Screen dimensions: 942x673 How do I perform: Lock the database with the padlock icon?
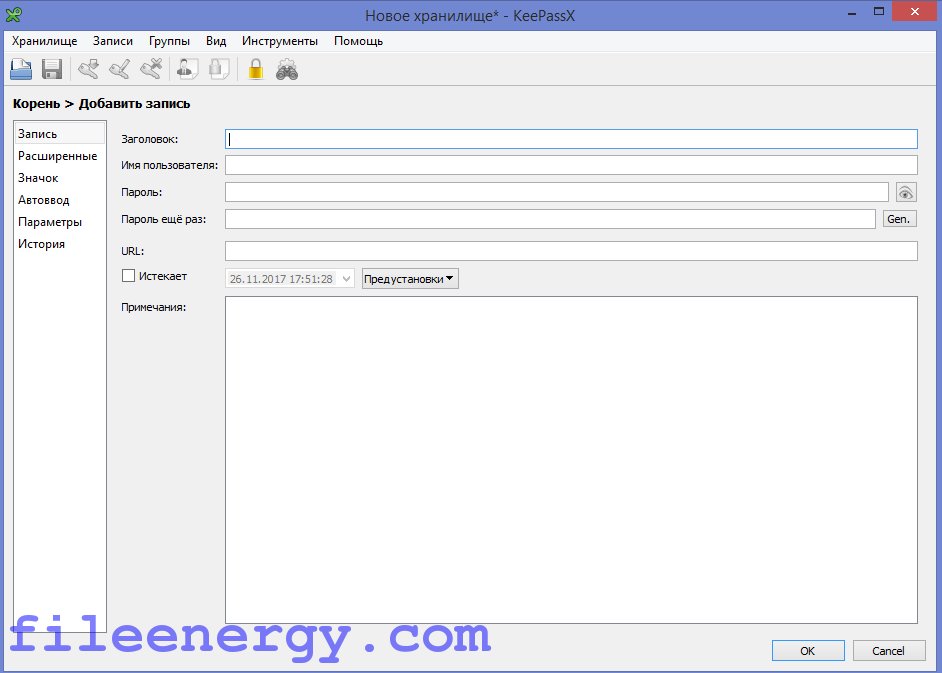pyautogui.click(x=256, y=69)
